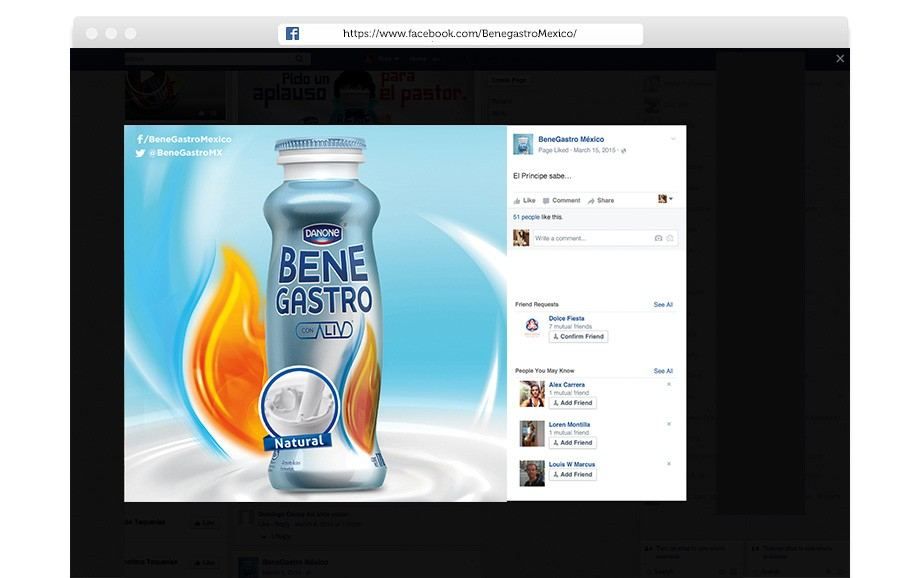
Task: Click the Comment speech bubble icon
Action: click(x=546, y=201)
